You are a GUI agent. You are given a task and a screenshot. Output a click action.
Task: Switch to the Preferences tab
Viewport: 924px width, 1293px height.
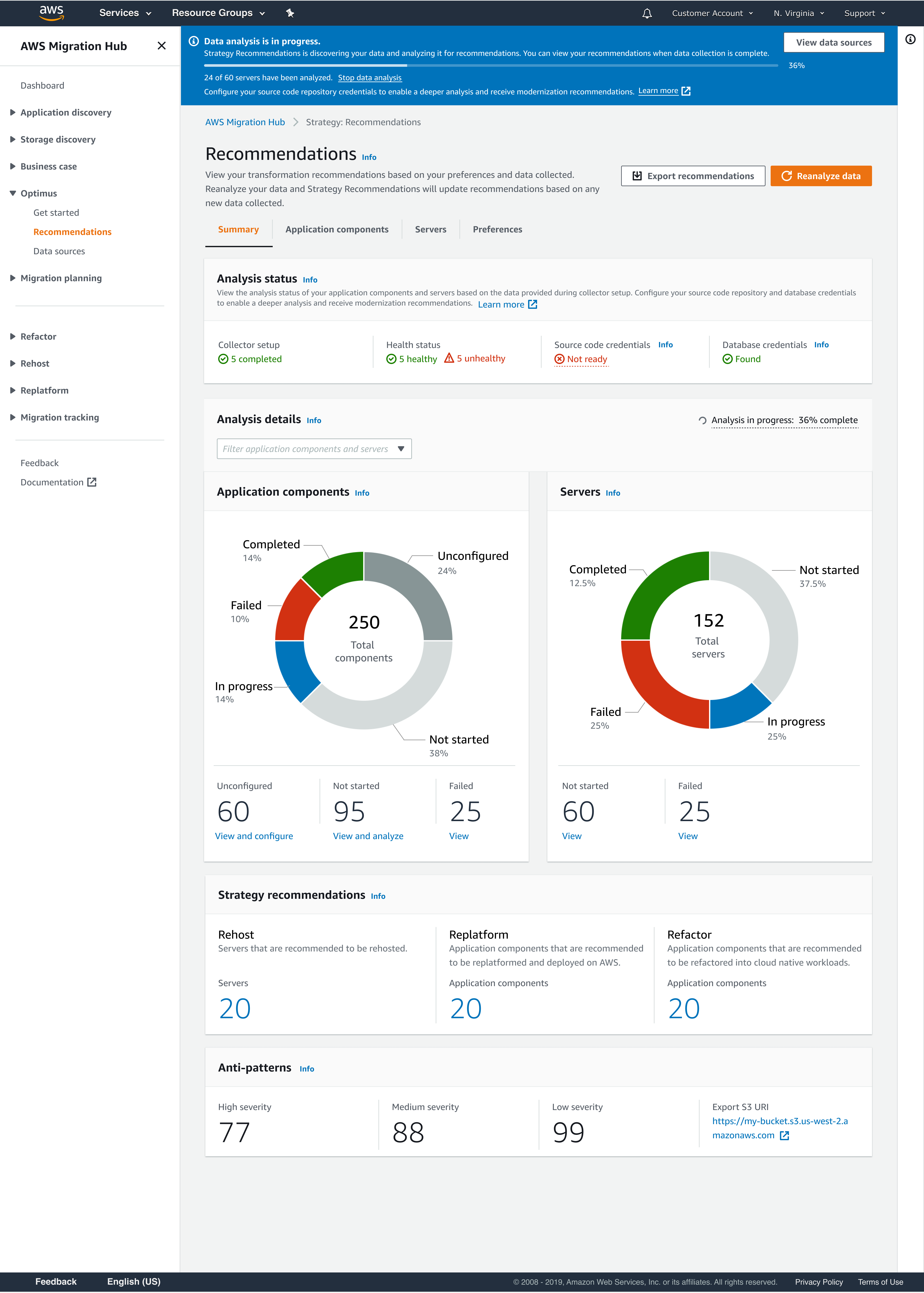click(497, 229)
